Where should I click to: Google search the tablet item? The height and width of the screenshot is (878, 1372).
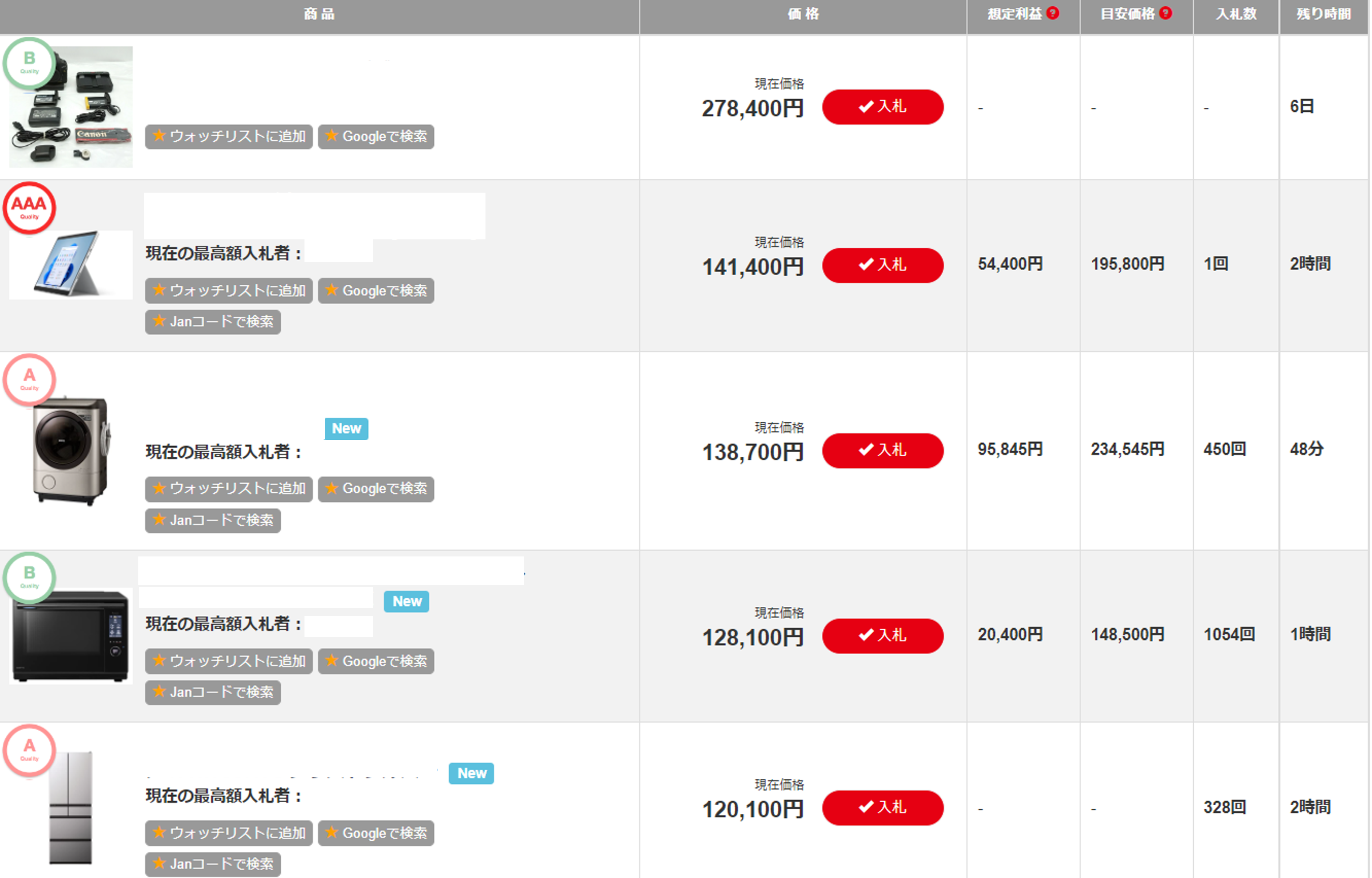click(x=375, y=291)
